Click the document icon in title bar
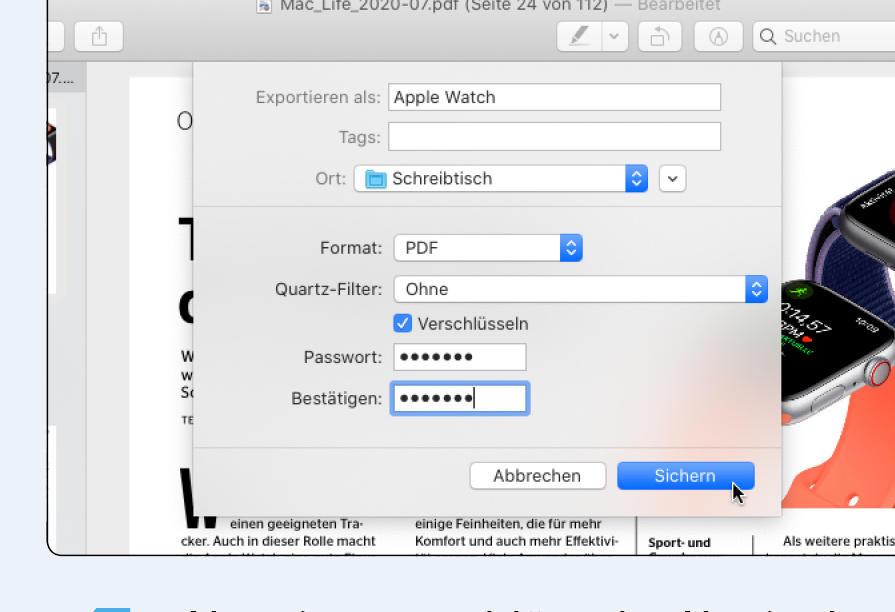This screenshot has width=895, height=612. pos(264,6)
